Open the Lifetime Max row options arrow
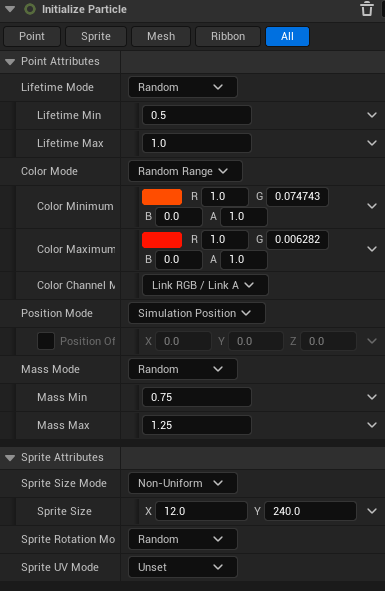 [x=372, y=143]
